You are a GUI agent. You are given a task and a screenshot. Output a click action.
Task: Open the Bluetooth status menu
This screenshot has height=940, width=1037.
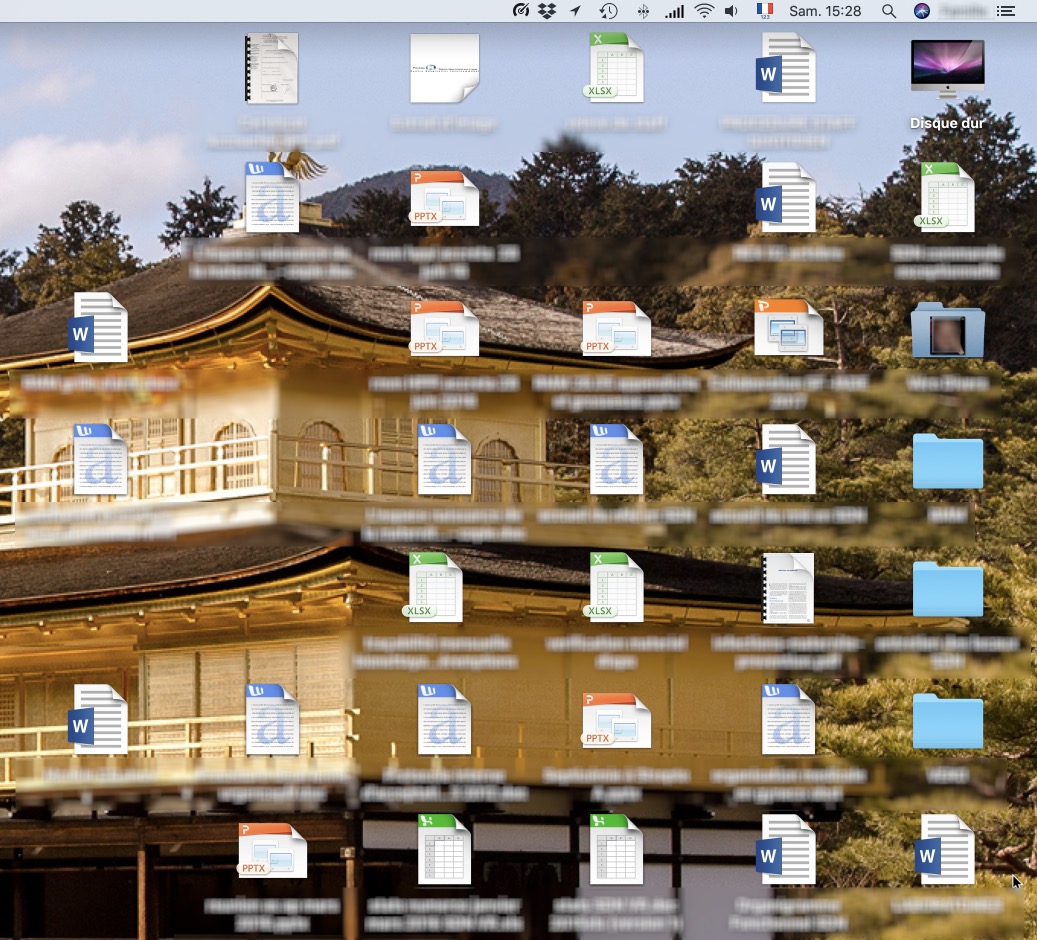[x=642, y=11]
